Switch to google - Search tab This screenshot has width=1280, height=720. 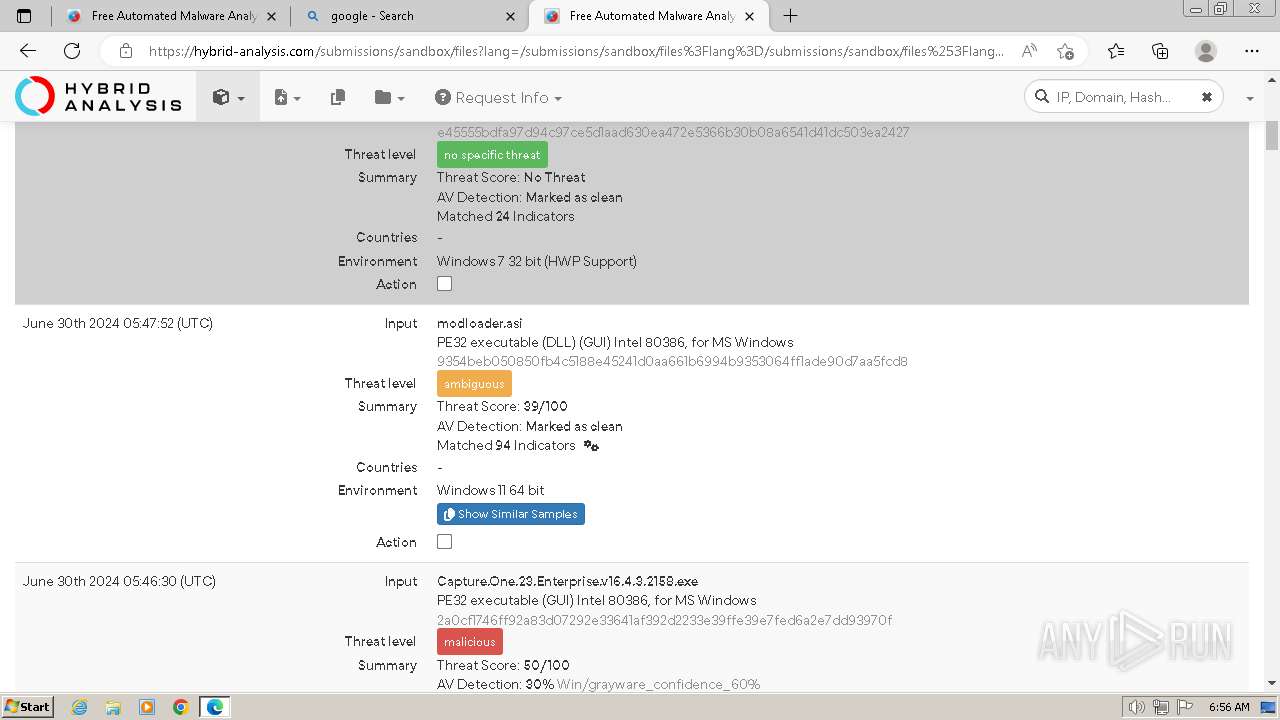pos(411,16)
